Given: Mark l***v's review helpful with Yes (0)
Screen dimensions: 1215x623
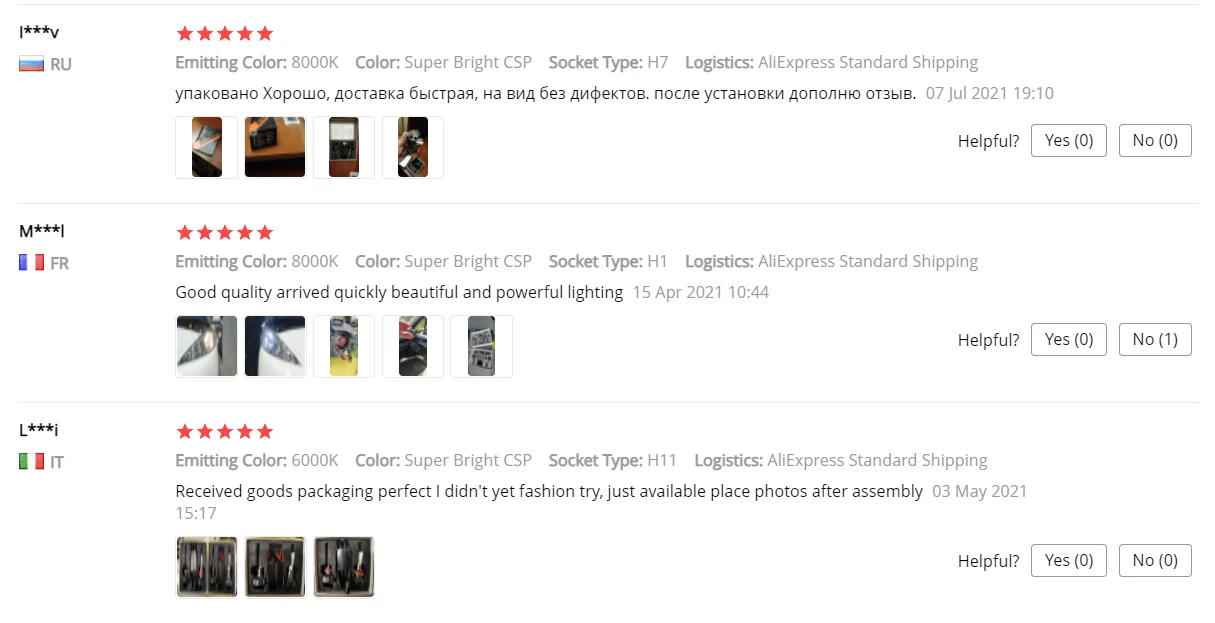Looking at the screenshot, I should 1069,140.
